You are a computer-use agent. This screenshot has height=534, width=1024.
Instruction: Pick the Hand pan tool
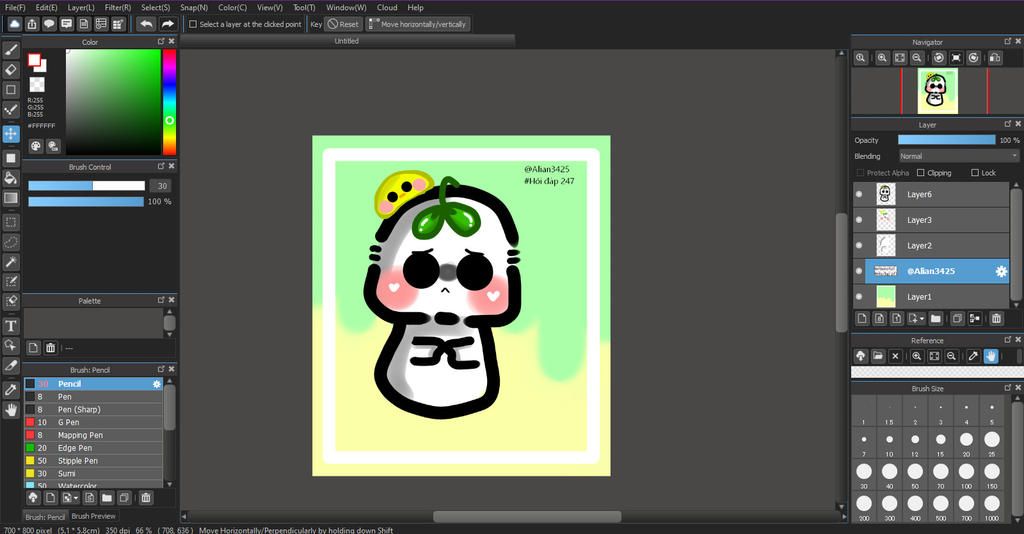pos(11,409)
